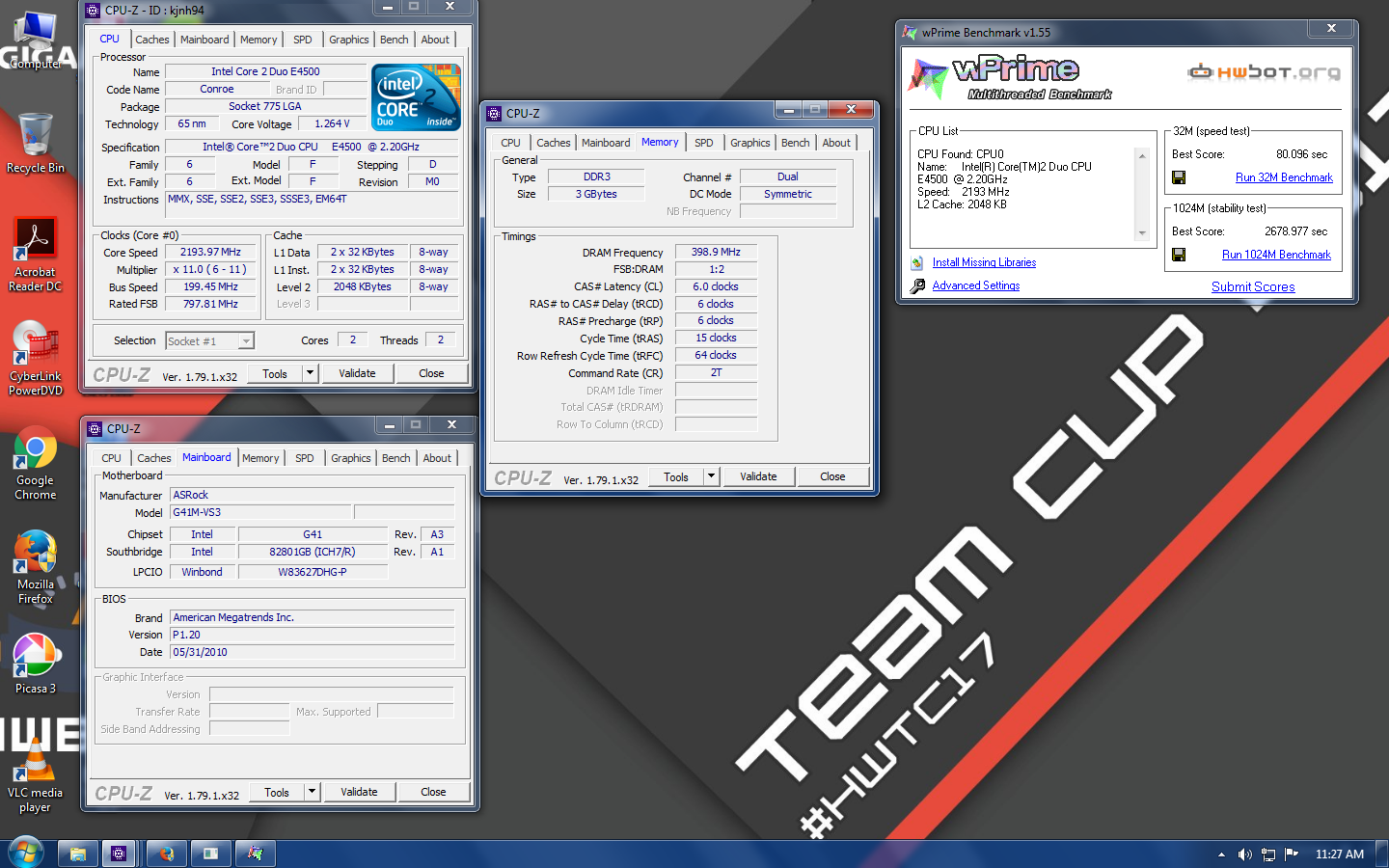Save the 1024M benchmark score floppy icon
1389x868 pixels.
coord(1179,255)
